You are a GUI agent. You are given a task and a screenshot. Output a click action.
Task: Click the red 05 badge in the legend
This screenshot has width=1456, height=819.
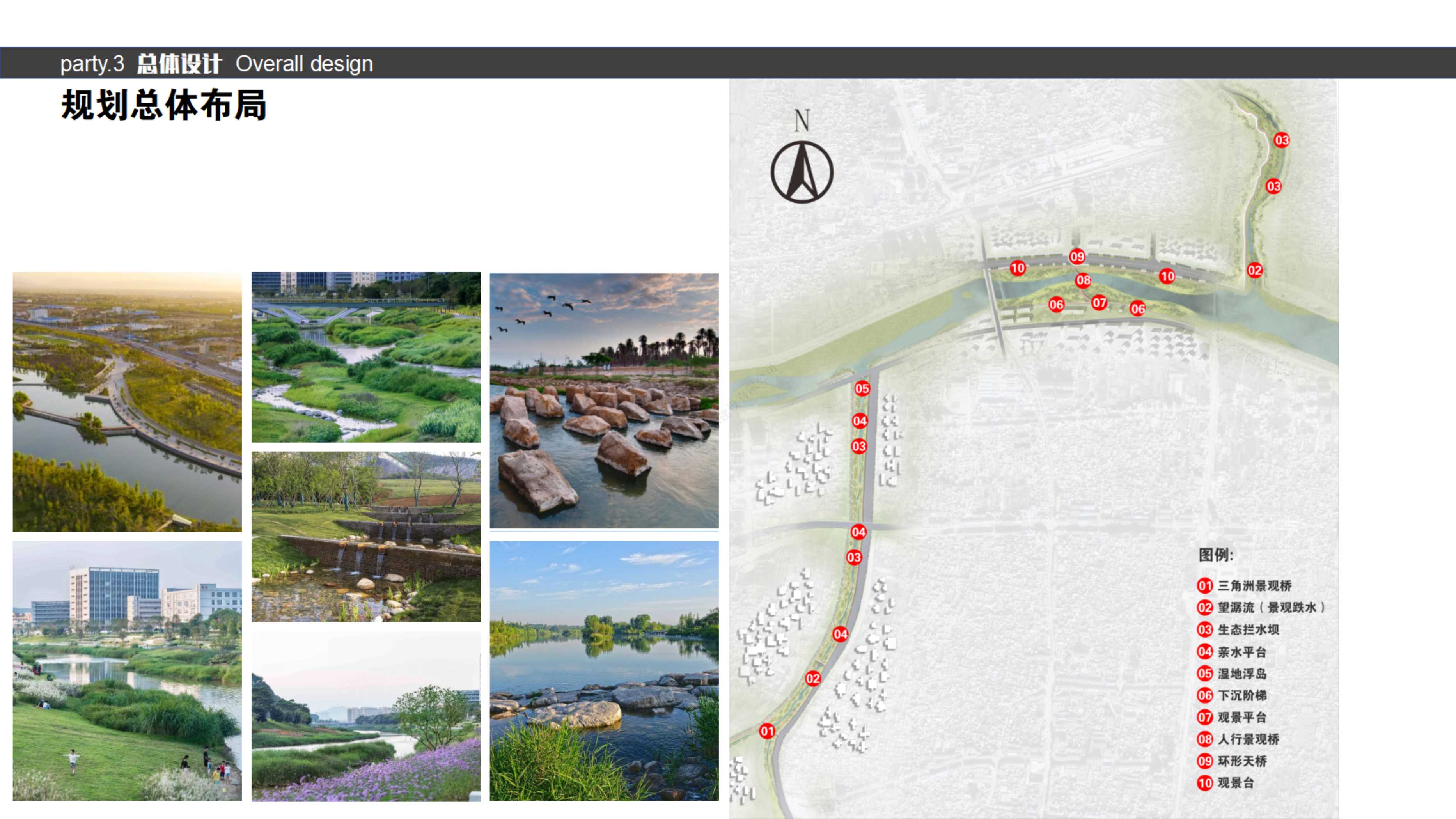click(x=1204, y=673)
